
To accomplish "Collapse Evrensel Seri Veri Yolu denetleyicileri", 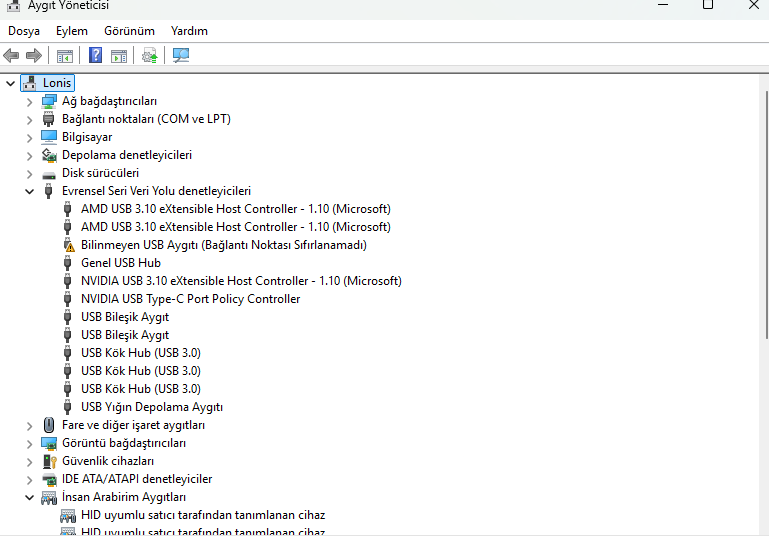I will [29, 191].
